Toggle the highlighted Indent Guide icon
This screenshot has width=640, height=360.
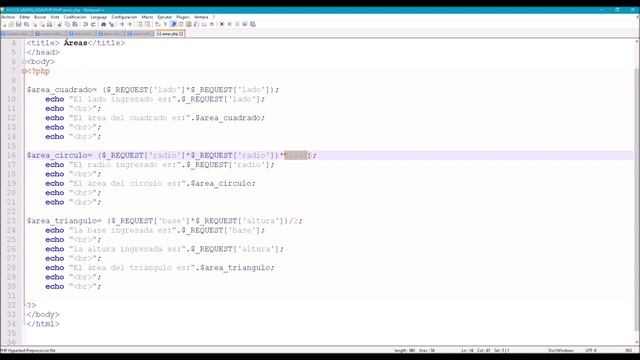(x=173, y=24)
